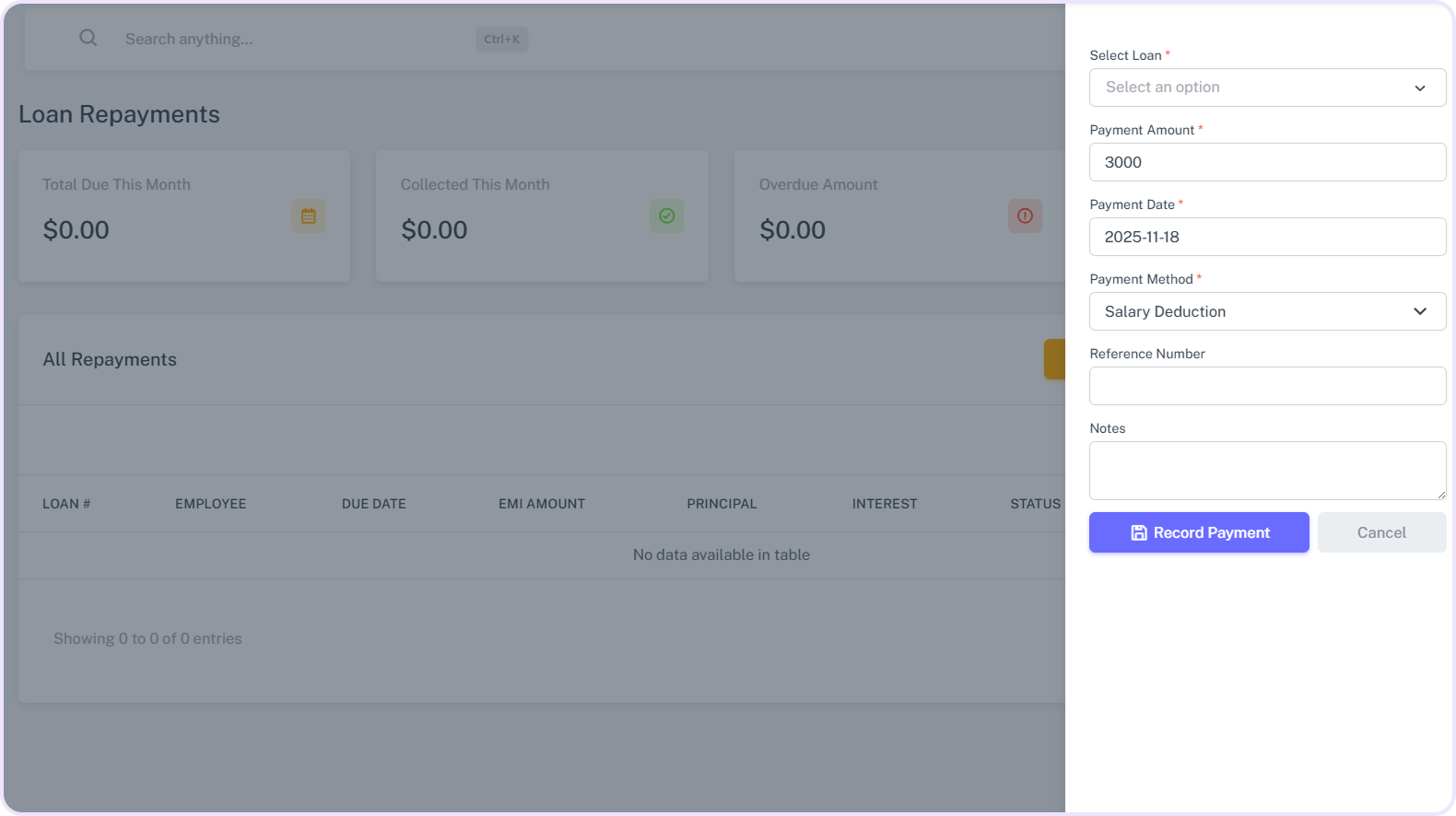Viewport: 1456px width, 816px height.
Task: Click into the Reference Number field
Action: tap(1266, 386)
